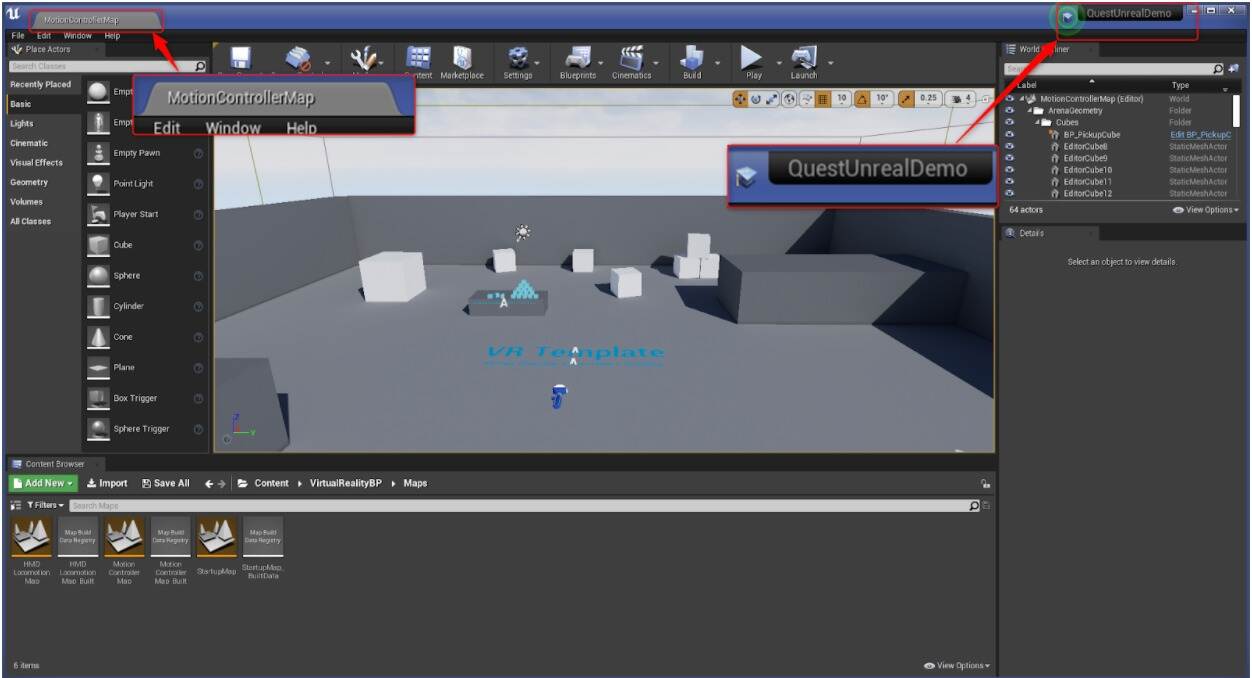Add Point Light actor from list
Image resolution: width=1252 pixels, height=678 pixels.
pyautogui.click(x=135, y=183)
